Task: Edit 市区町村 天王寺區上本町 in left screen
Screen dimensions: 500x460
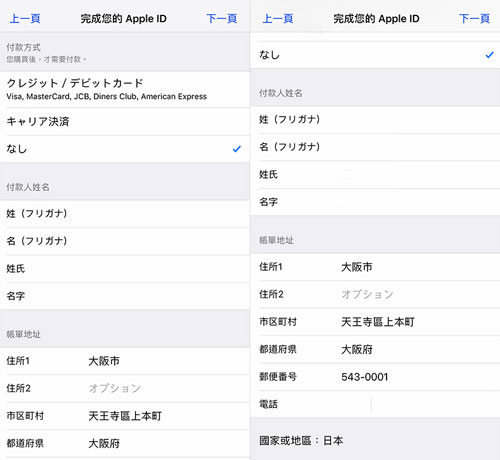Action: pos(125,416)
